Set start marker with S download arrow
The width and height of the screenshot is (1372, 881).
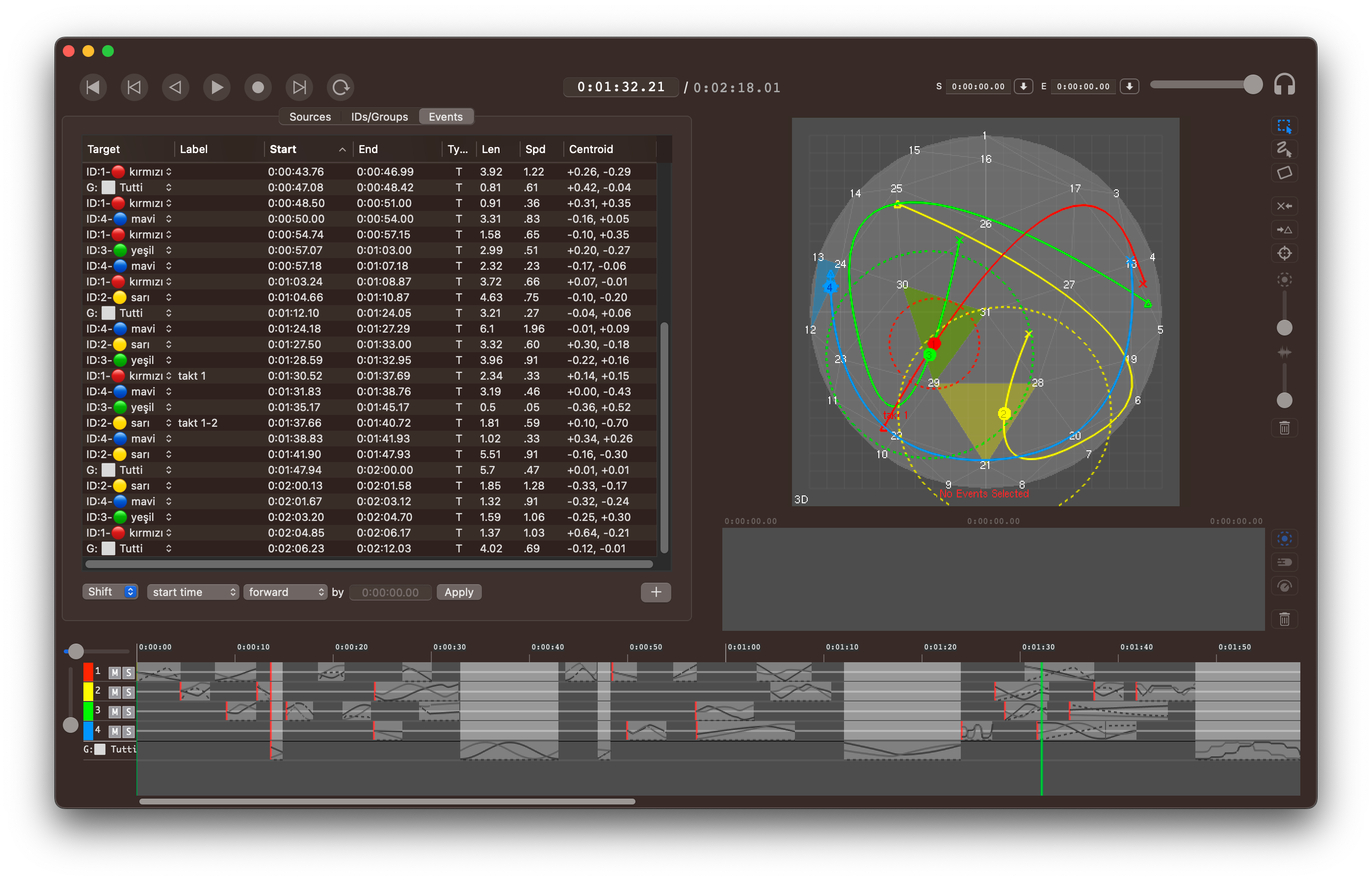(1023, 86)
